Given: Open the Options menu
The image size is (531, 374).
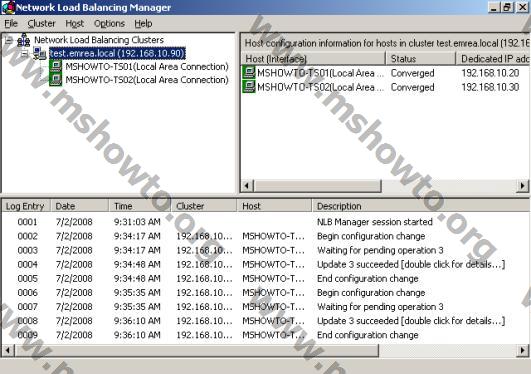Looking at the screenshot, I should 109,24.
